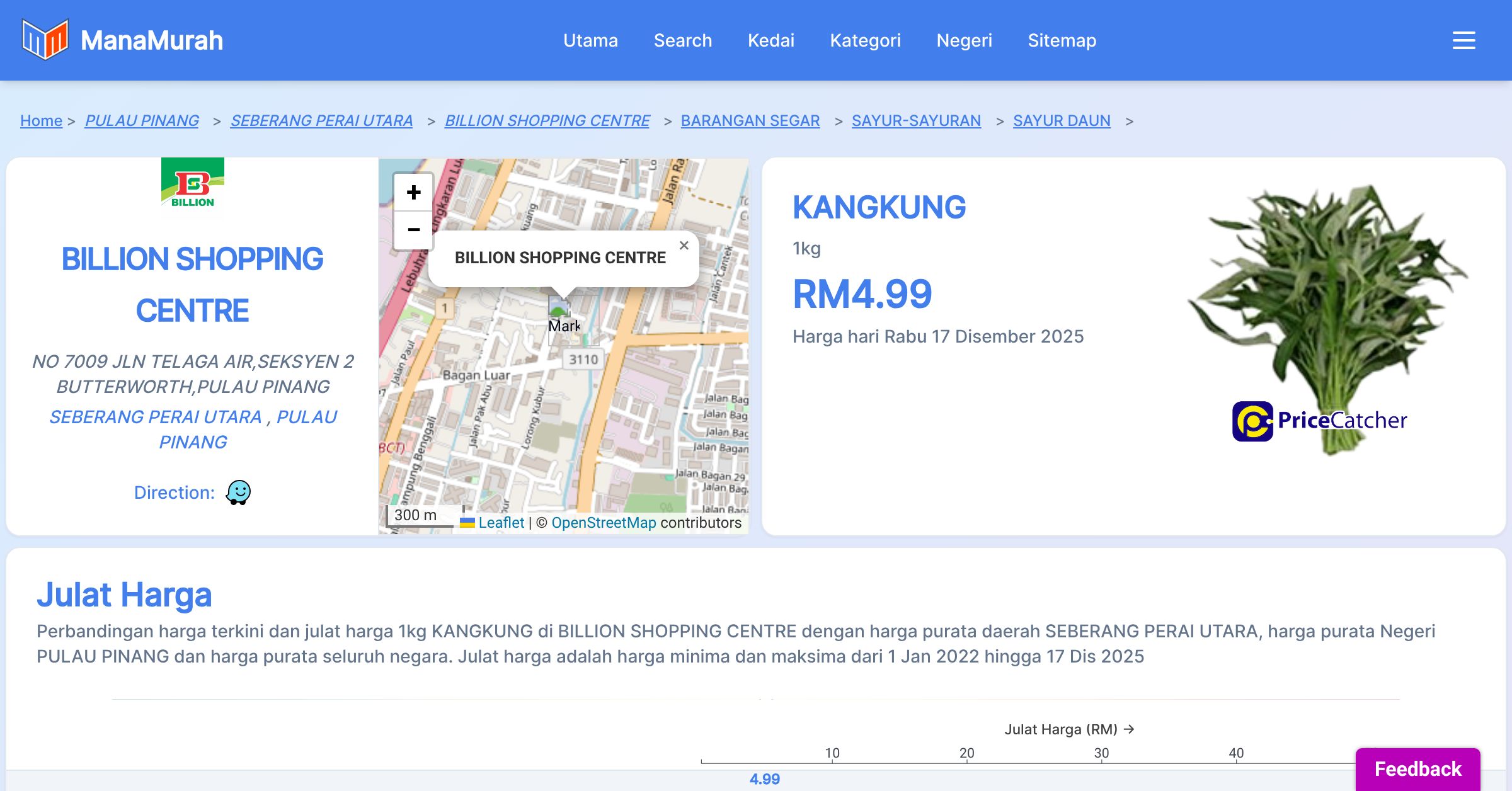
Task: Open Waze directions icon
Action: [x=238, y=492]
